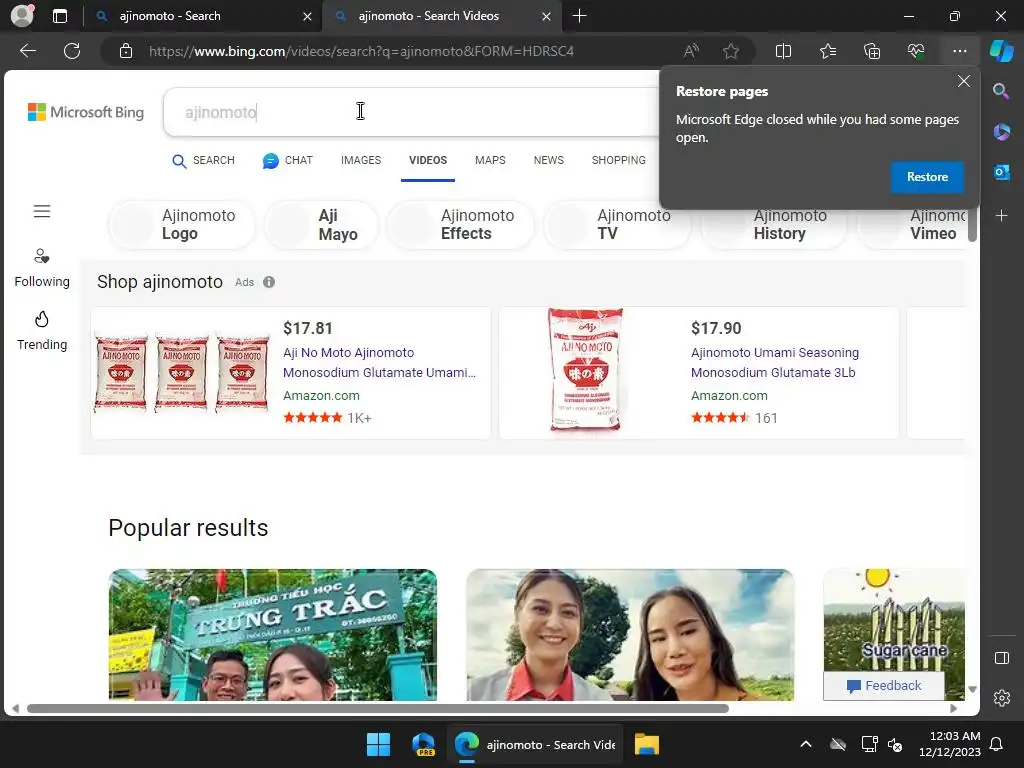Click the browser back arrow
Image resolution: width=1024 pixels, height=768 pixels.
[x=28, y=51]
